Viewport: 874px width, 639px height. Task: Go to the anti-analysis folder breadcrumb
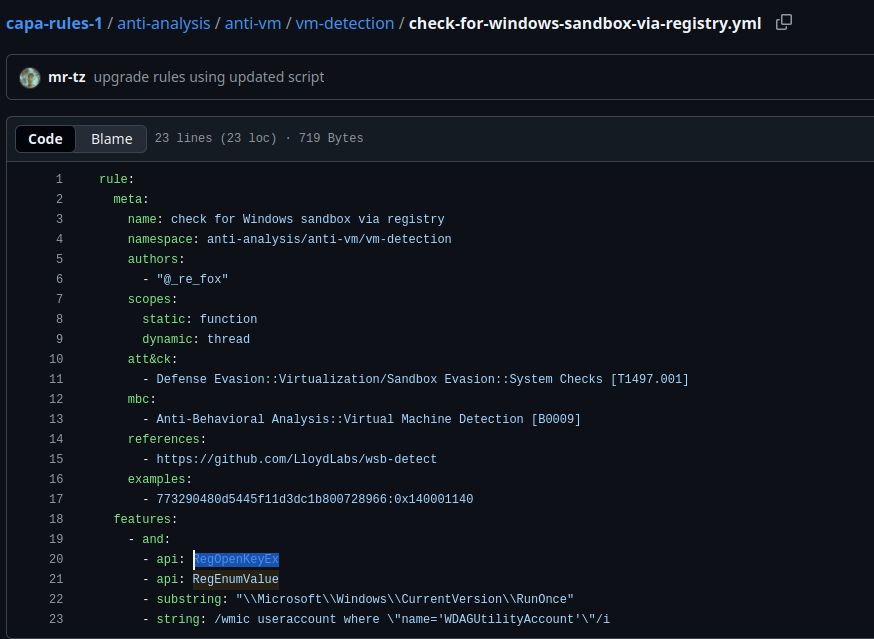(x=162, y=23)
